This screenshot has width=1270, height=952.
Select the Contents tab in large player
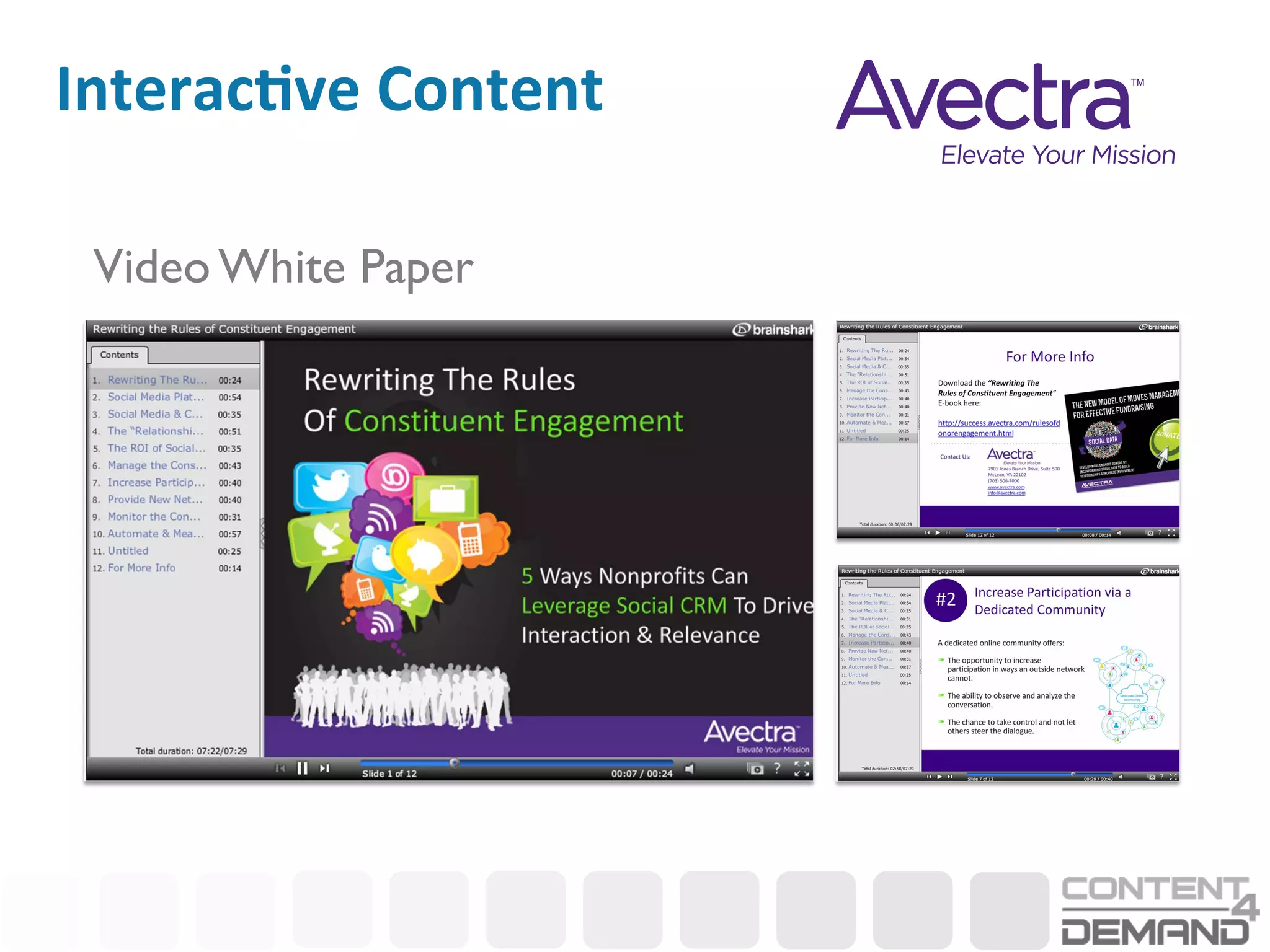coord(119,355)
